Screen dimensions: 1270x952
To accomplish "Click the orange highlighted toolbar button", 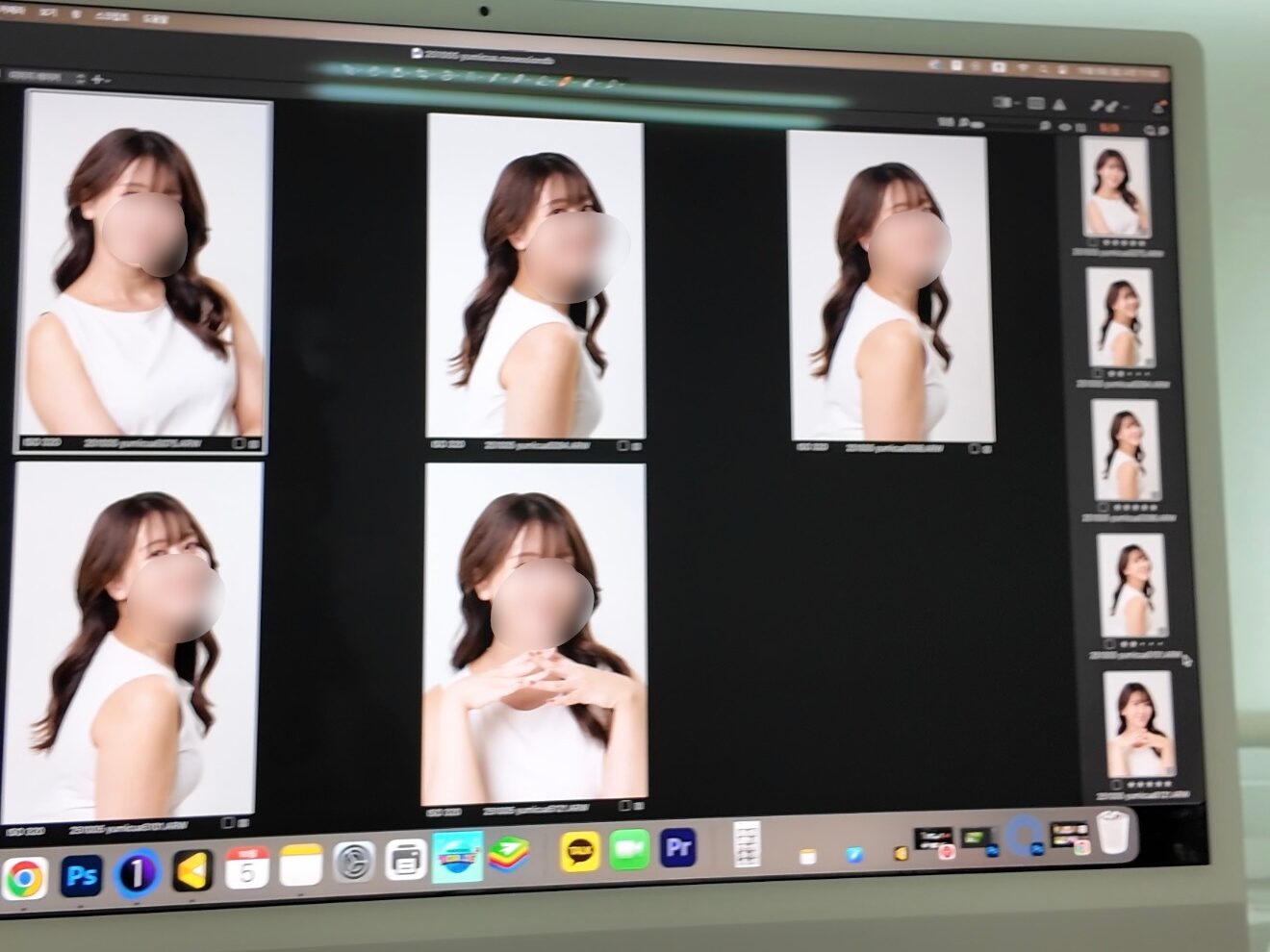I will coord(1108,127).
